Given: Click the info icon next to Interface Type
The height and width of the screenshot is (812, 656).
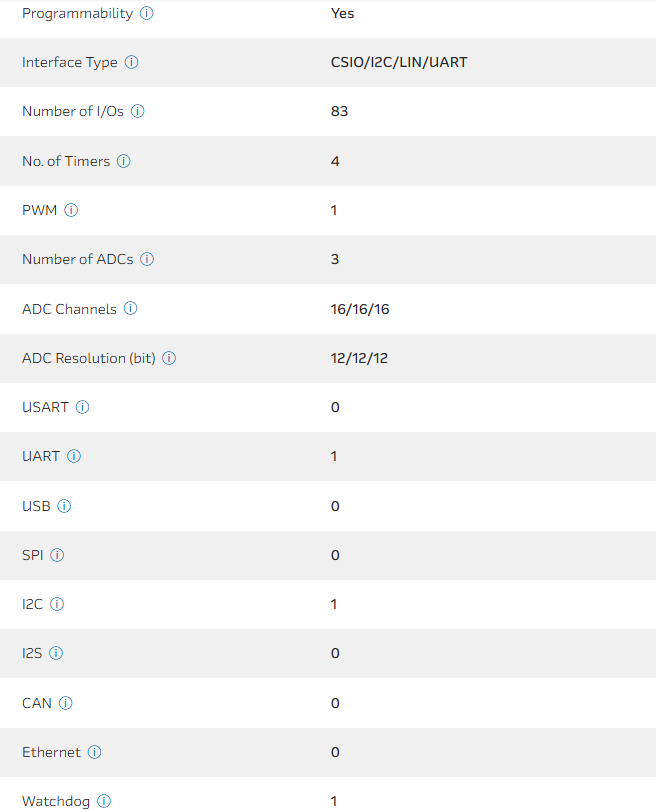Looking at the screenshot, I should 132,63.
